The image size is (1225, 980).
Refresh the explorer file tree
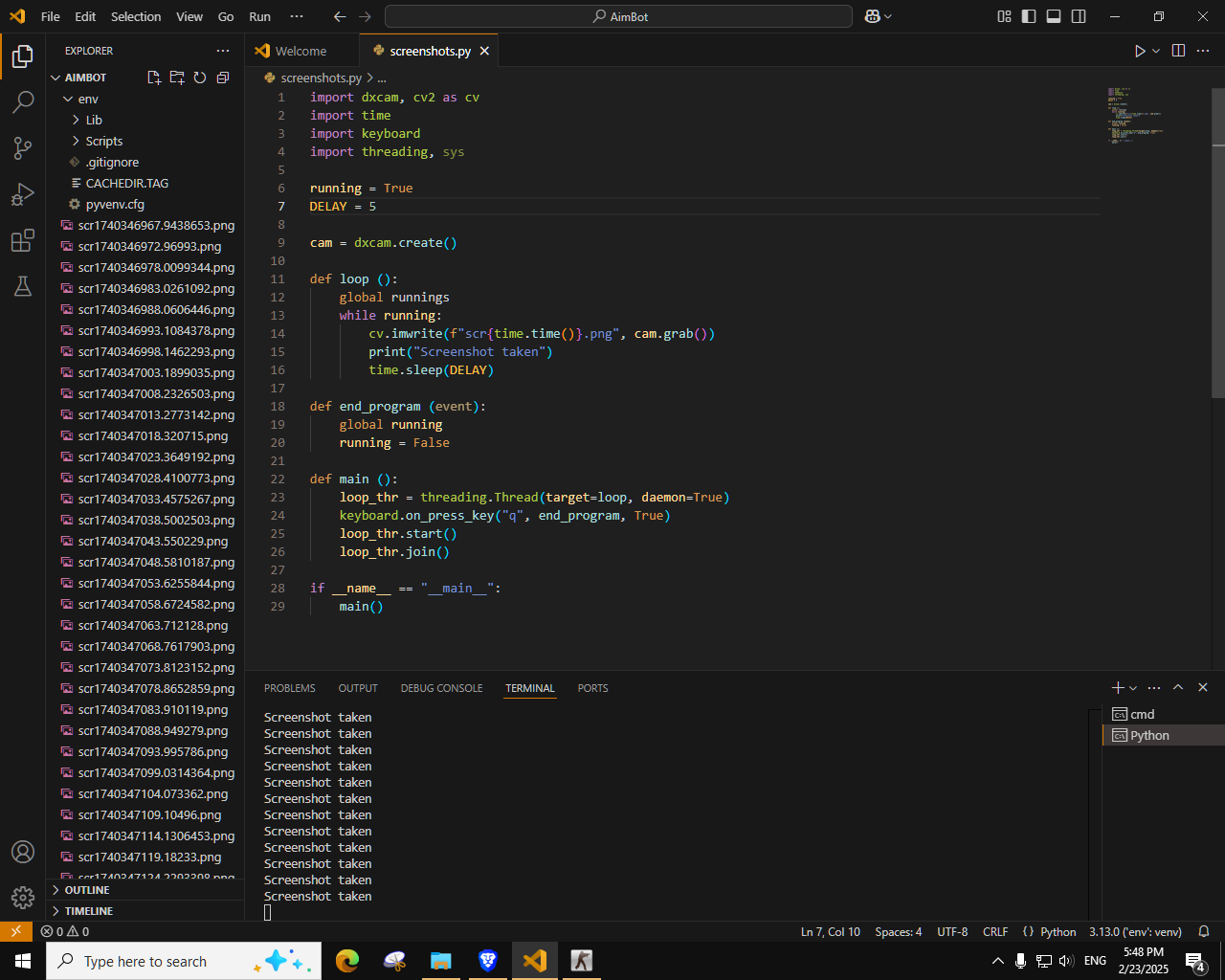point(200,78)
